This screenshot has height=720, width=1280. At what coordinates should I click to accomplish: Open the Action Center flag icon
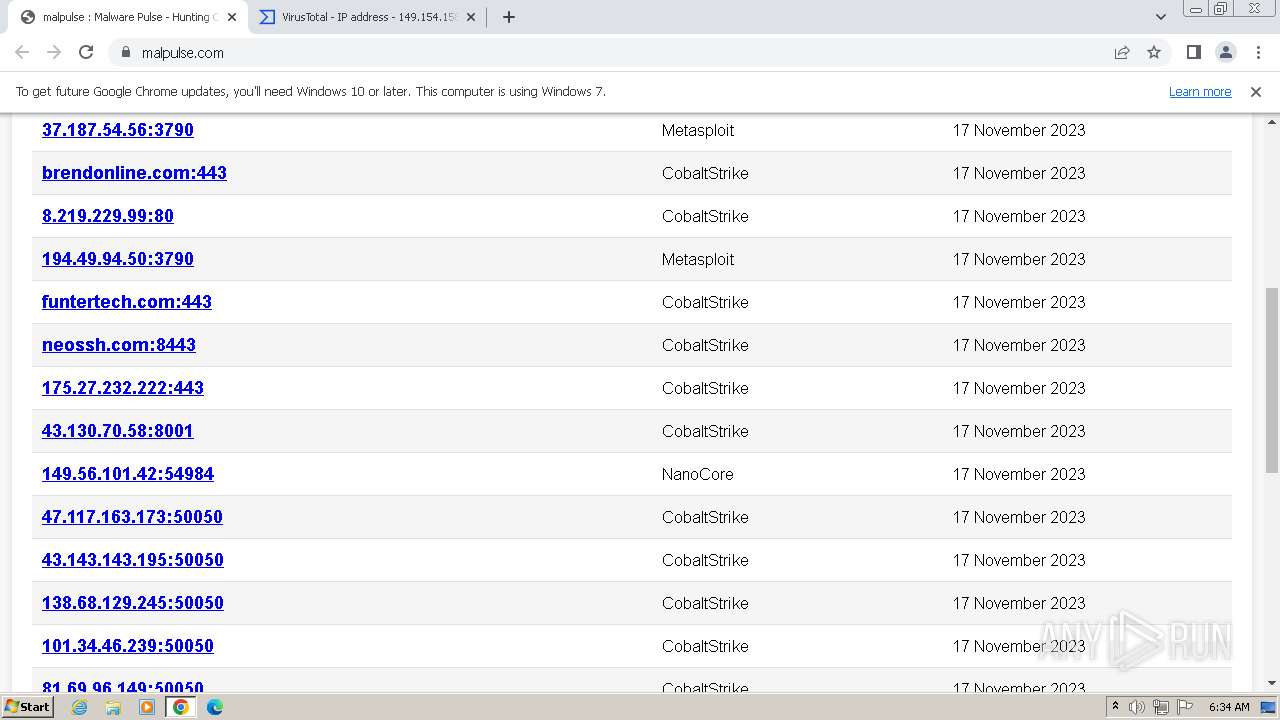[x=1185, y=707]
